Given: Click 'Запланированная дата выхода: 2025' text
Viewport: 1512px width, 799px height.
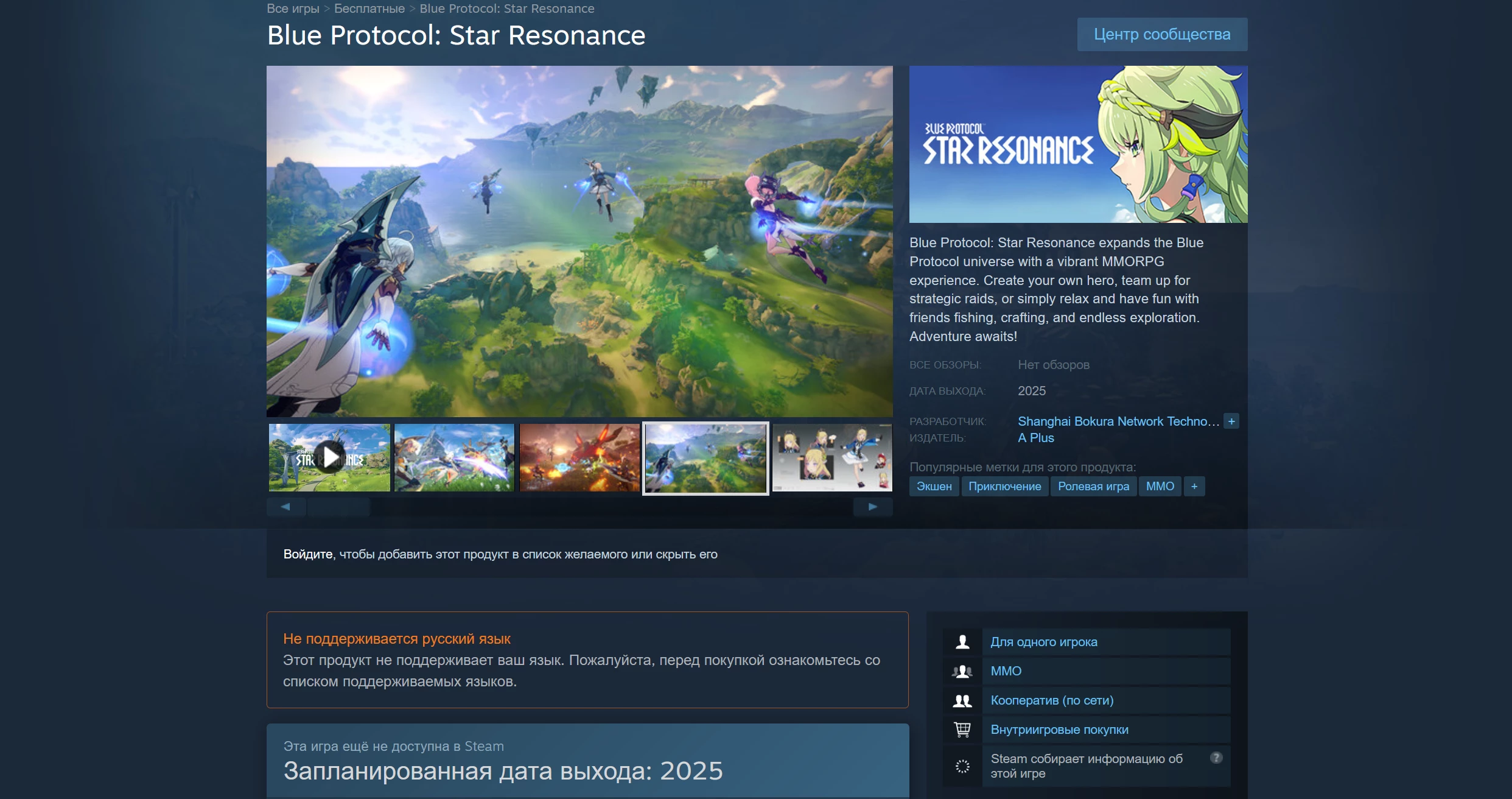Looking at the screenshot, I should click(503, 771).
